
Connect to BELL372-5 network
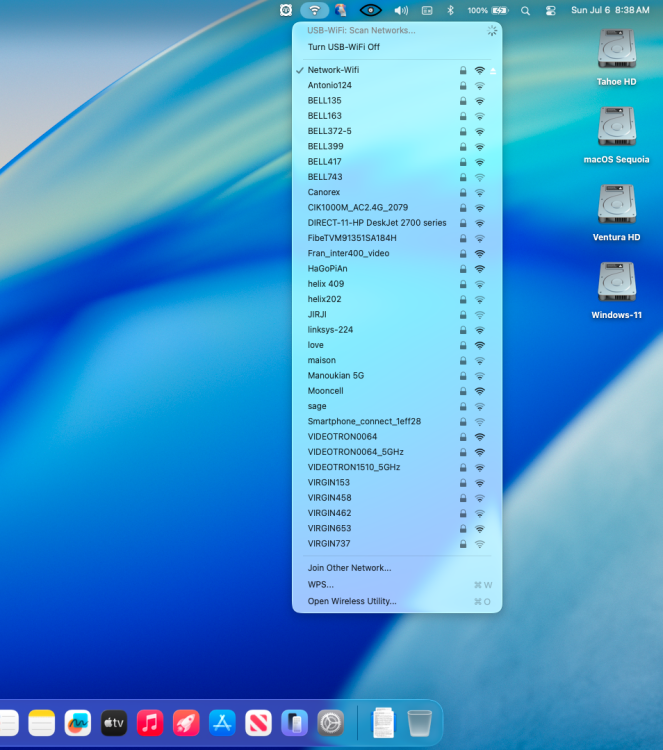pyautogui.click(x=397, y=131)
